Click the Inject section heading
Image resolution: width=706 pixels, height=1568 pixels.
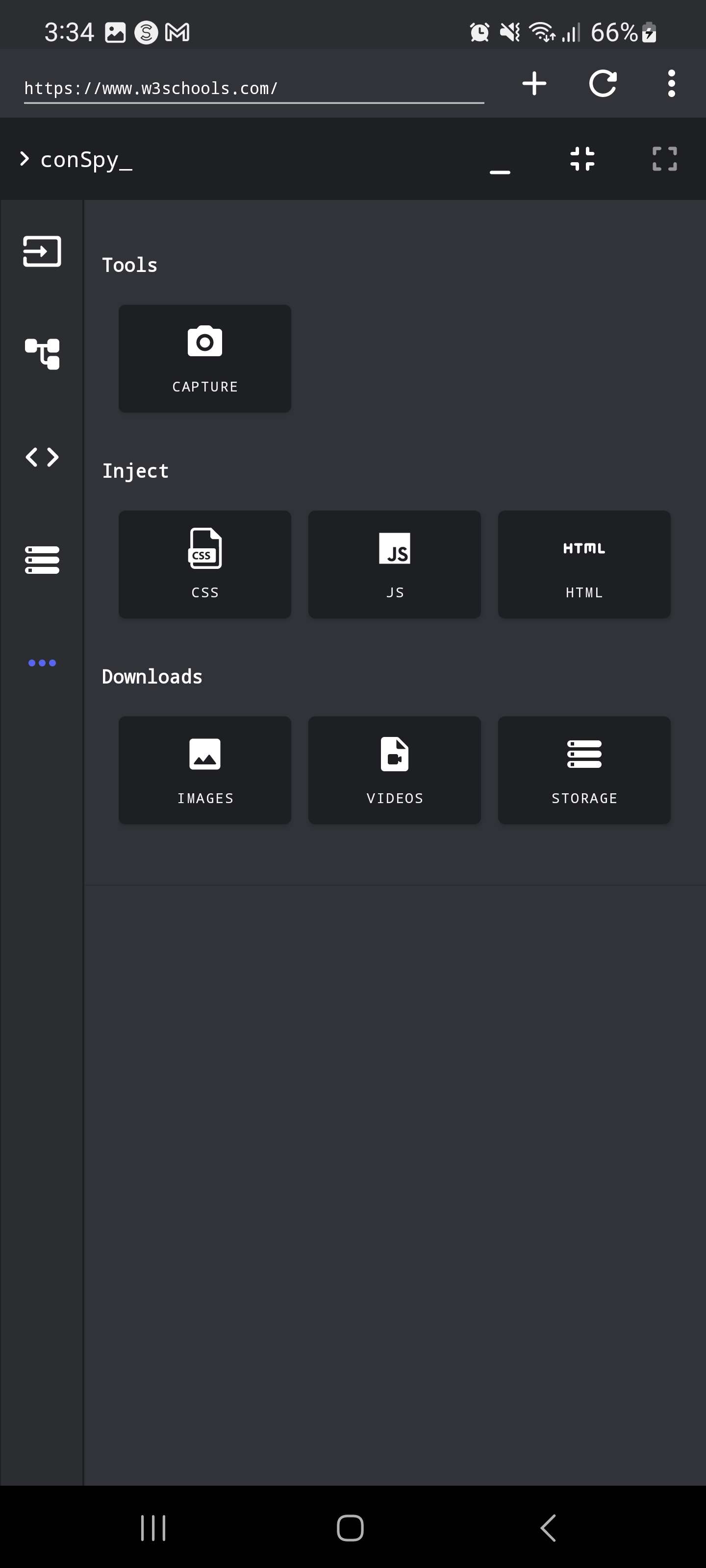135,471
